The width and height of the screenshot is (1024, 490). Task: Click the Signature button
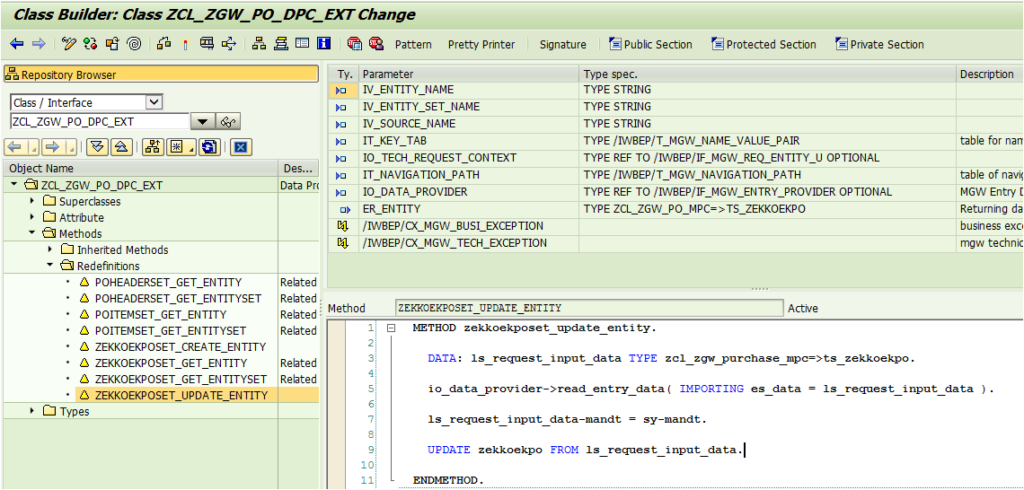[563, 44]
